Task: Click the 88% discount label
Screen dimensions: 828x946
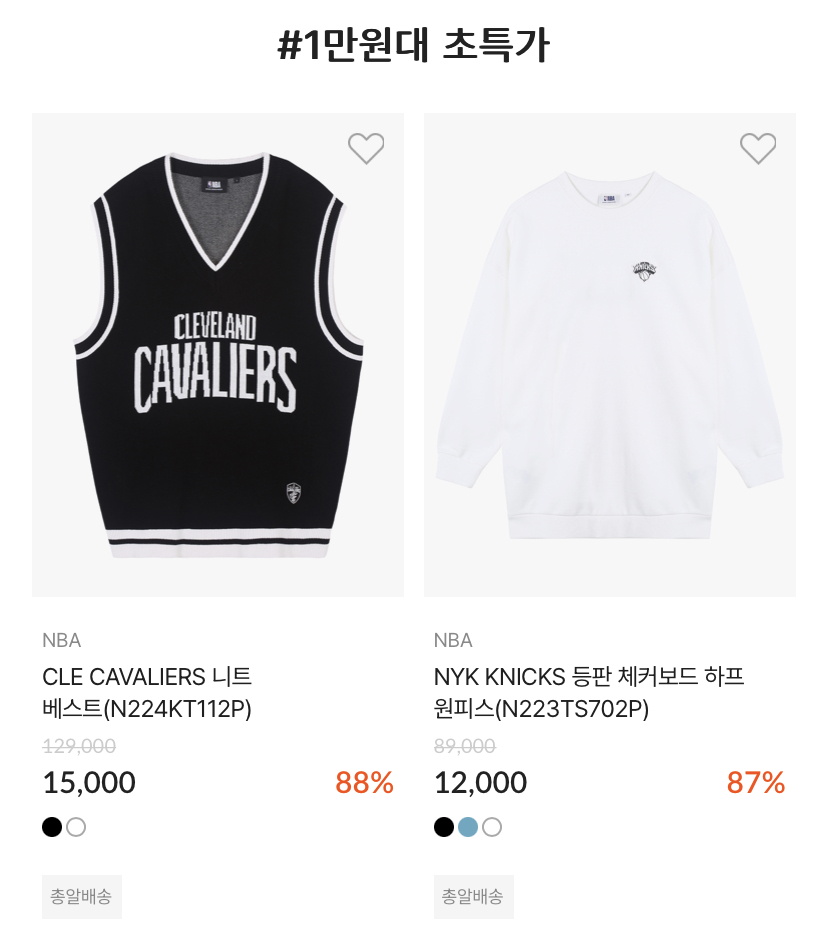Action: 364,783
